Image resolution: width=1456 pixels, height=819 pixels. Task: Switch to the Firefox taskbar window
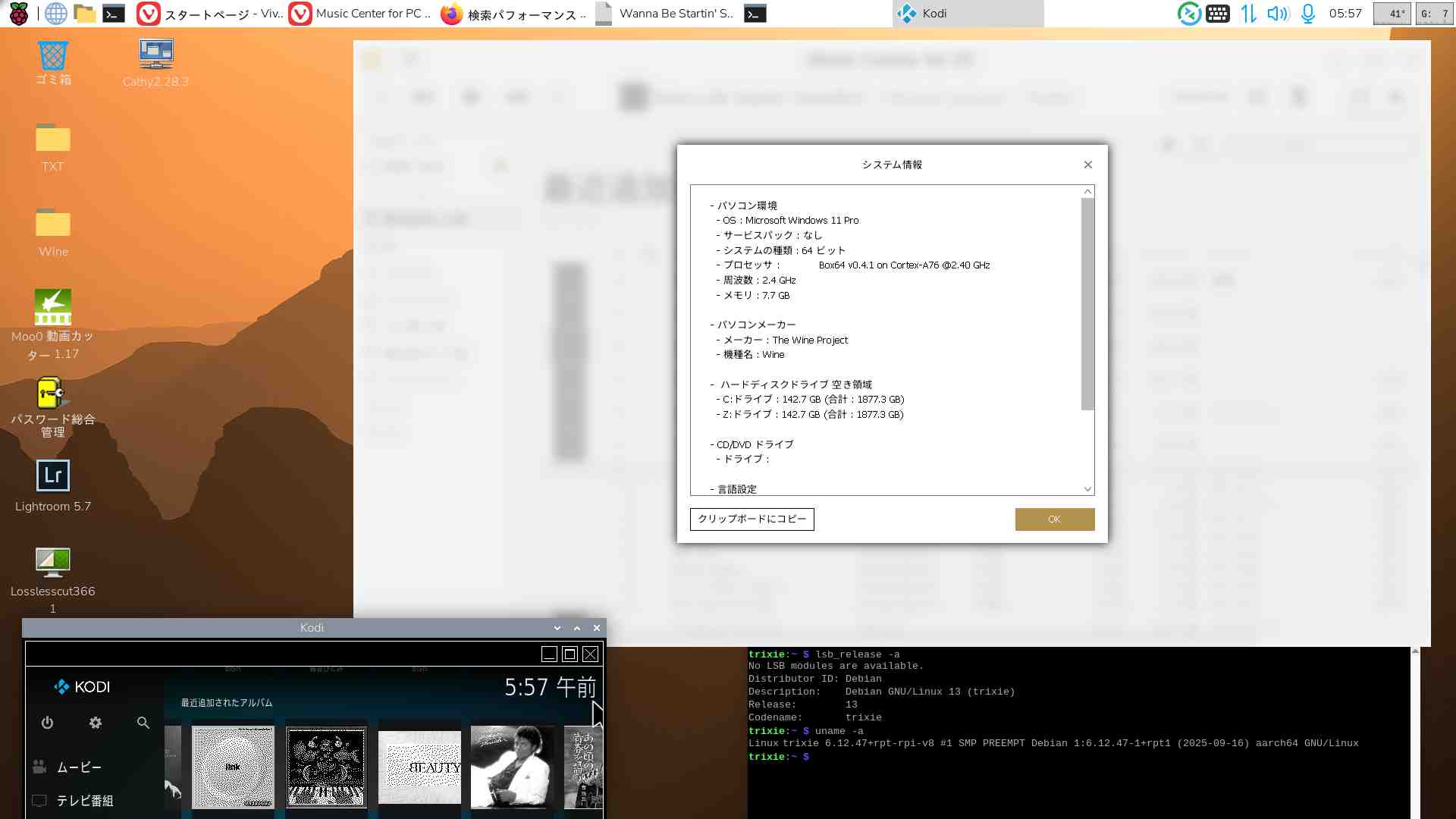point(514,13)
